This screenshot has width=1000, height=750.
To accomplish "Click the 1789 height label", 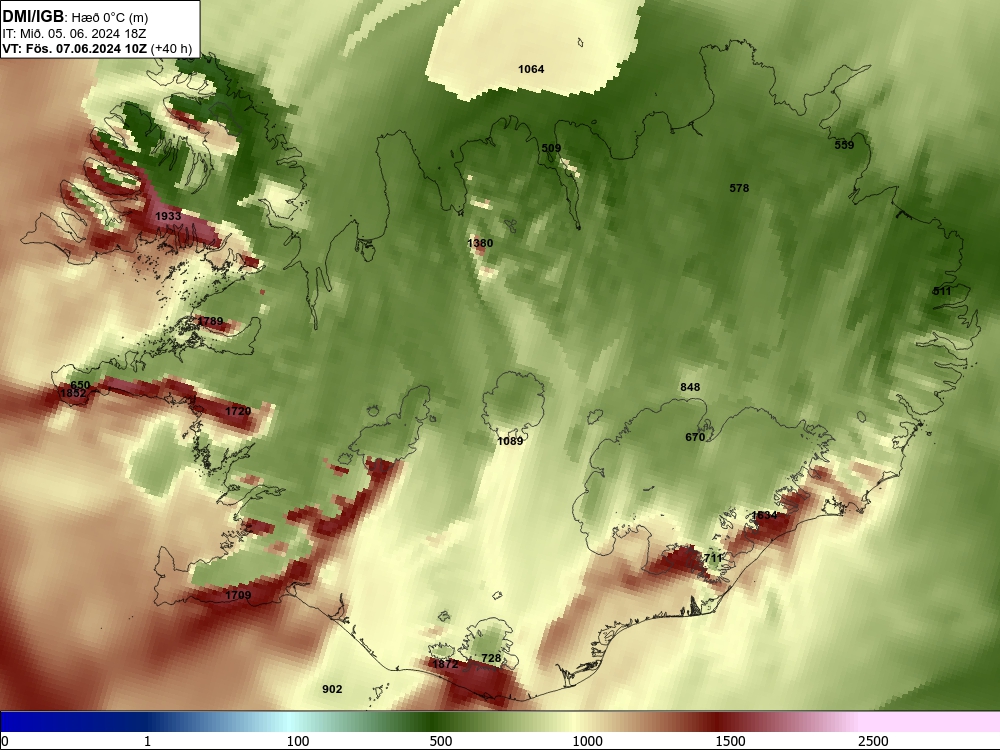I will [x=210, y=321].
